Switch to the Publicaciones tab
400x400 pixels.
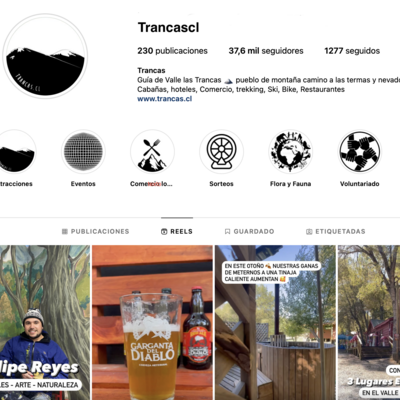pos(96,231)
